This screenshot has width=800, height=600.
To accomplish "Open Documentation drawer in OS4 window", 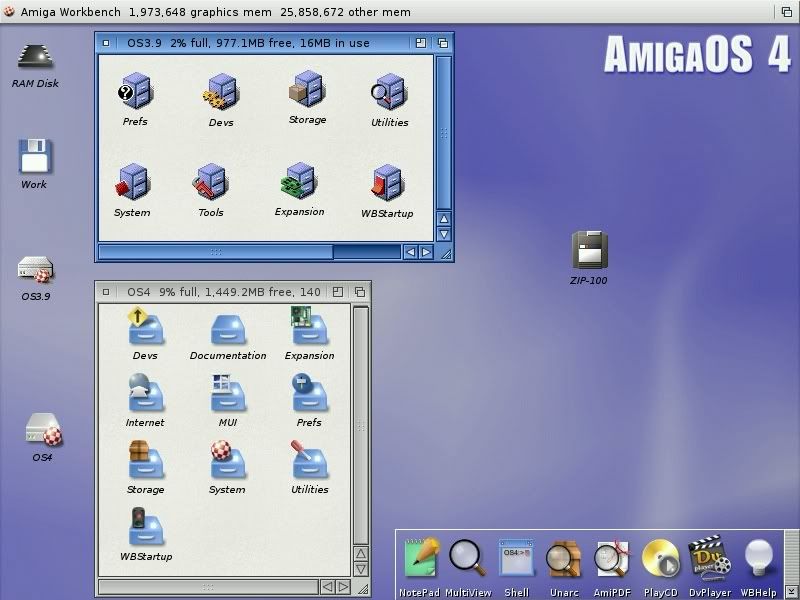I will [x=228, y=337].
